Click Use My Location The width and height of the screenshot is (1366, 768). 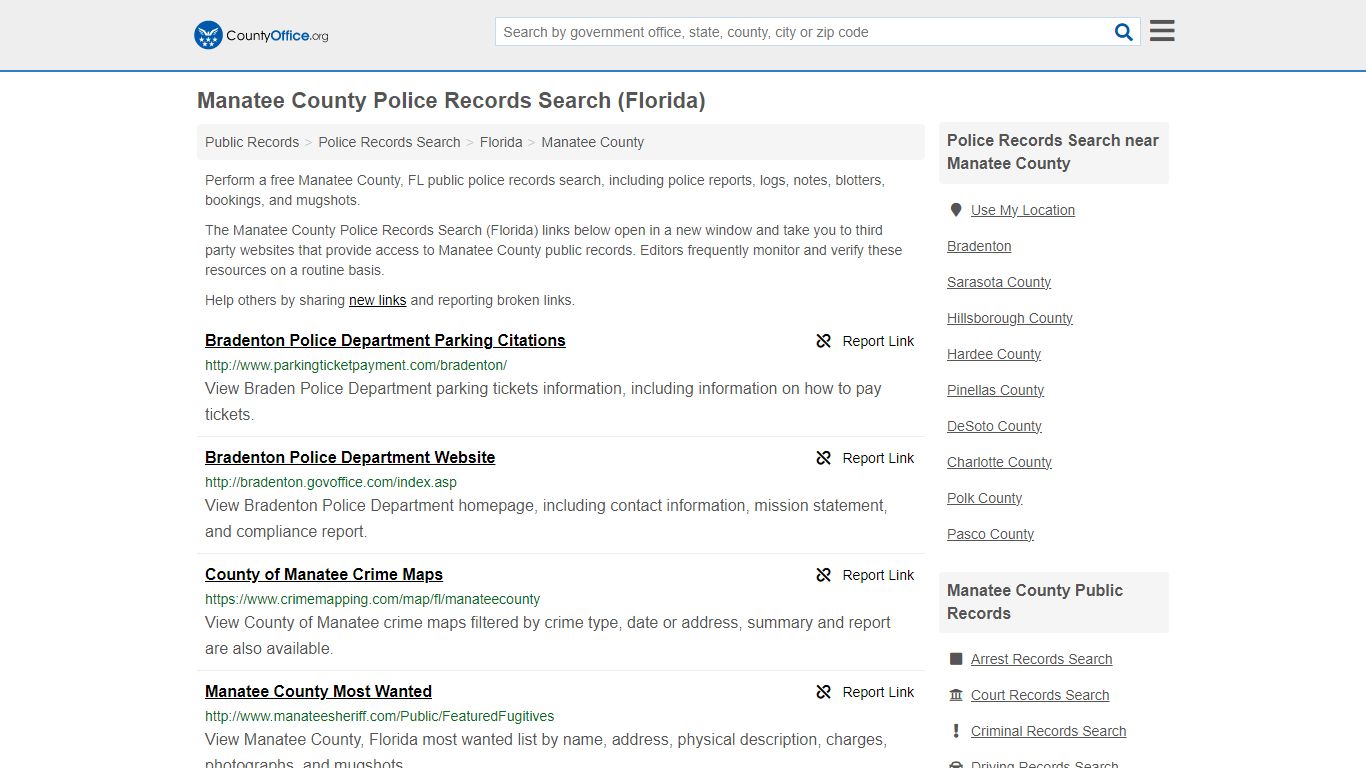pos(1023,210)
